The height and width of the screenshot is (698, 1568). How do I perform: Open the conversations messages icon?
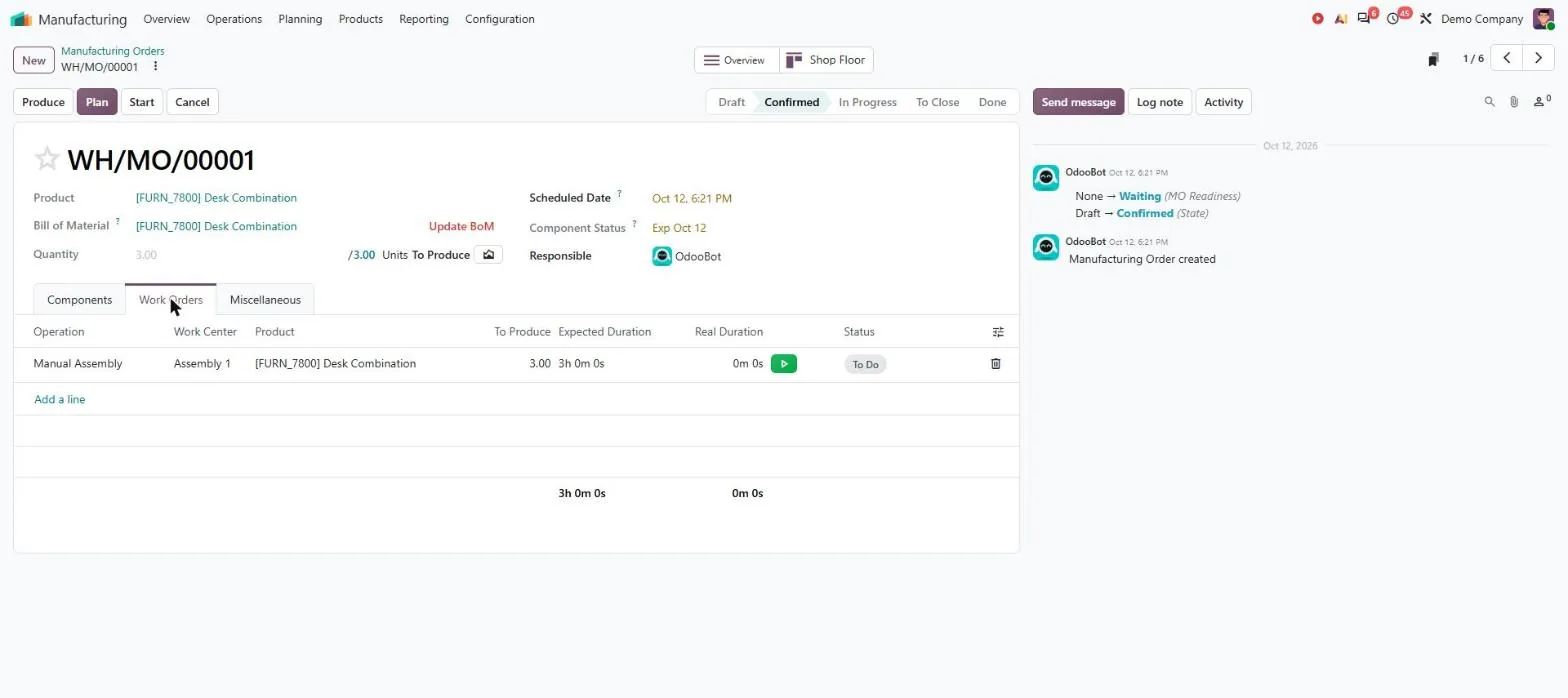tap(1364, 19)
